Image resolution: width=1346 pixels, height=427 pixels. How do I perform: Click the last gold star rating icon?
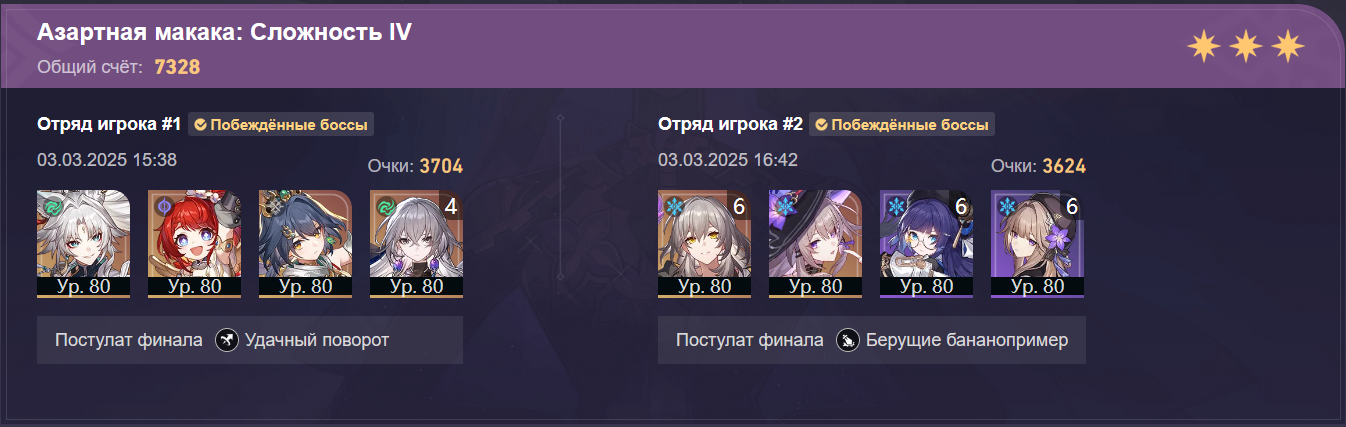pyautogui.click(x=1289, y=45)
